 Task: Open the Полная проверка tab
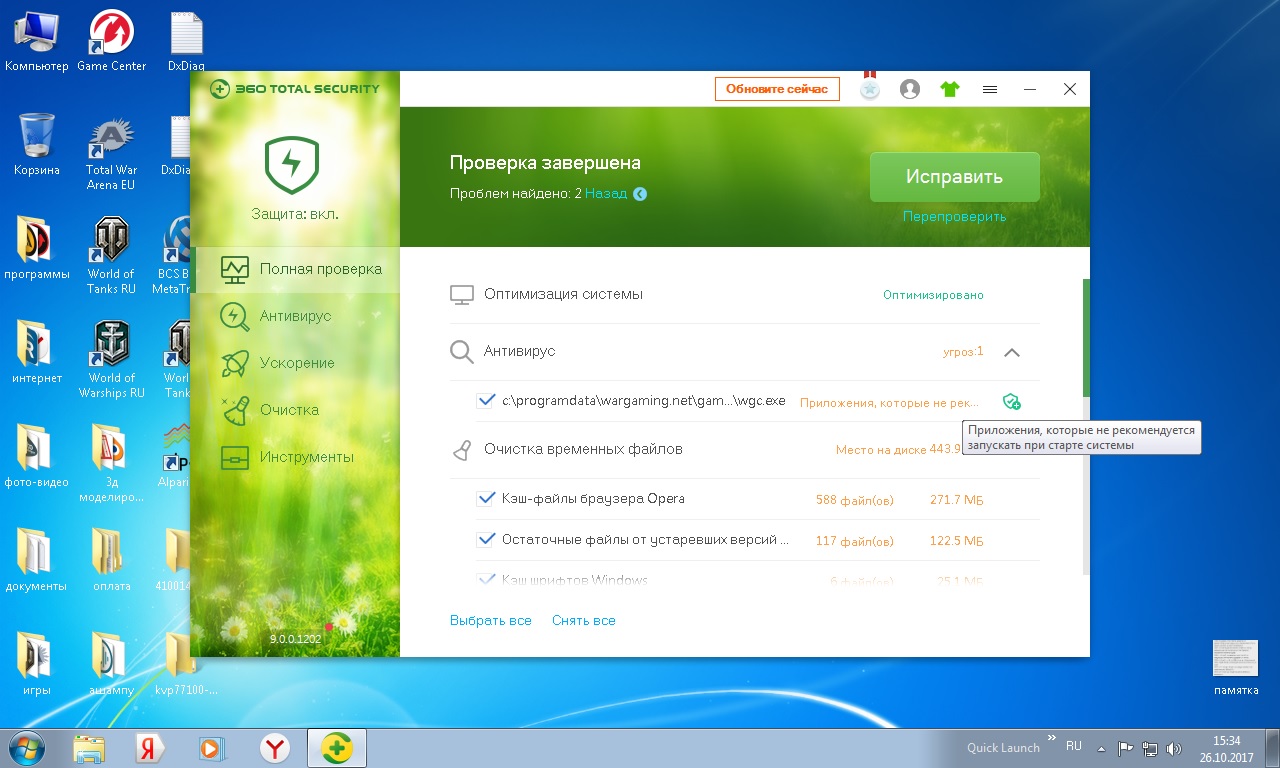(x=295, y=269)
